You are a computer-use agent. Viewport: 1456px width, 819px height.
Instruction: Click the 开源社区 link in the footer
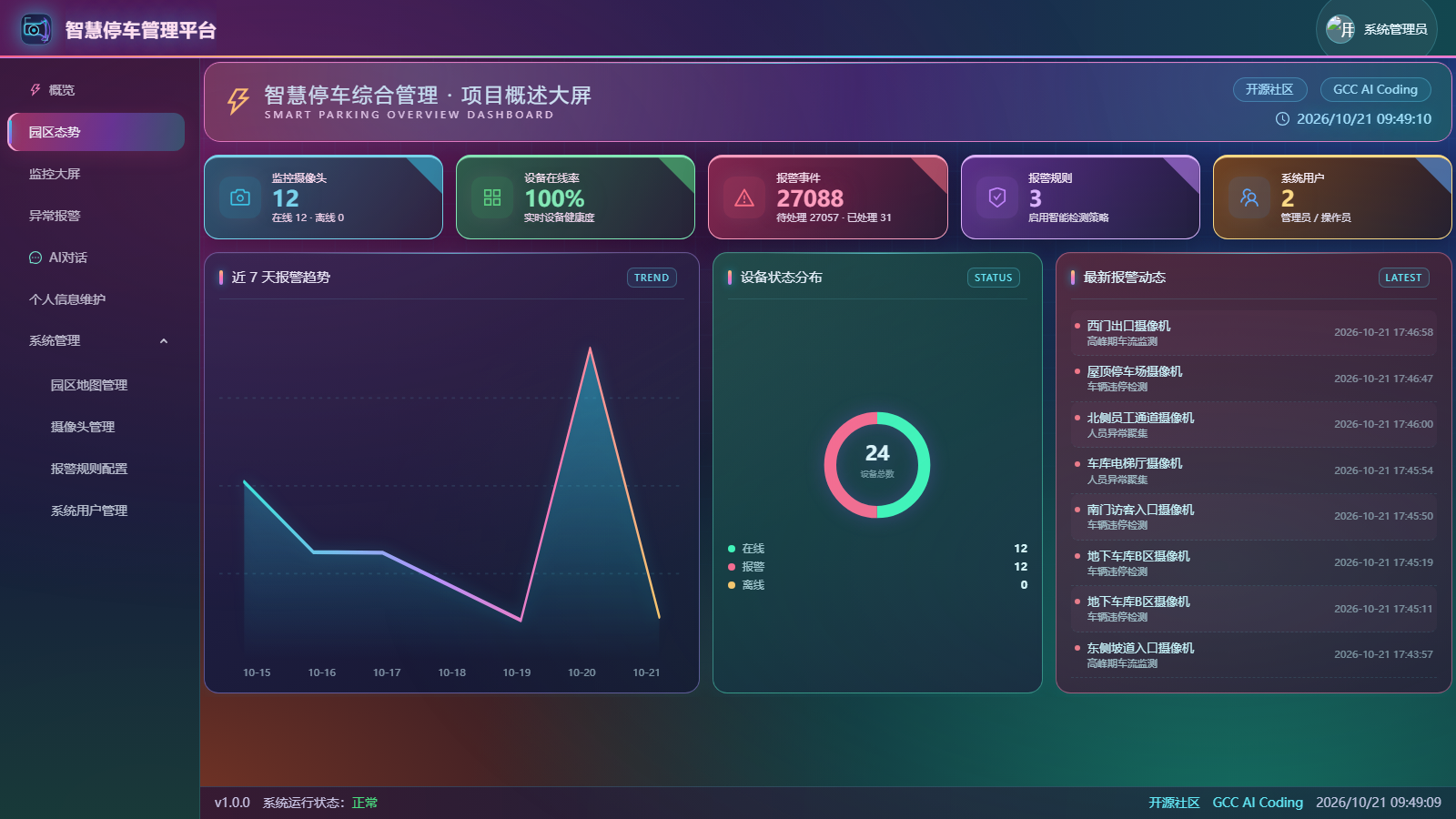point(1174,803)
